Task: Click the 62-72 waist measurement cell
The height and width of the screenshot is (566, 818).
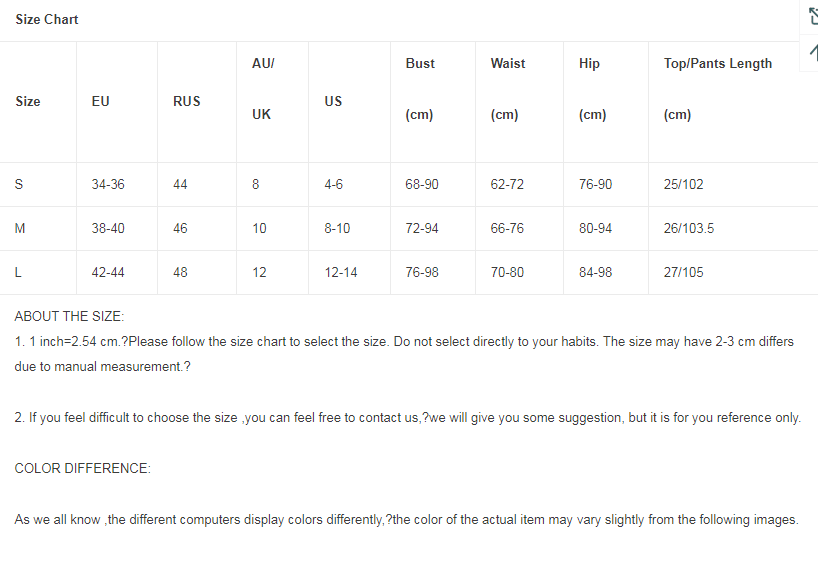Action: point(507,184)
